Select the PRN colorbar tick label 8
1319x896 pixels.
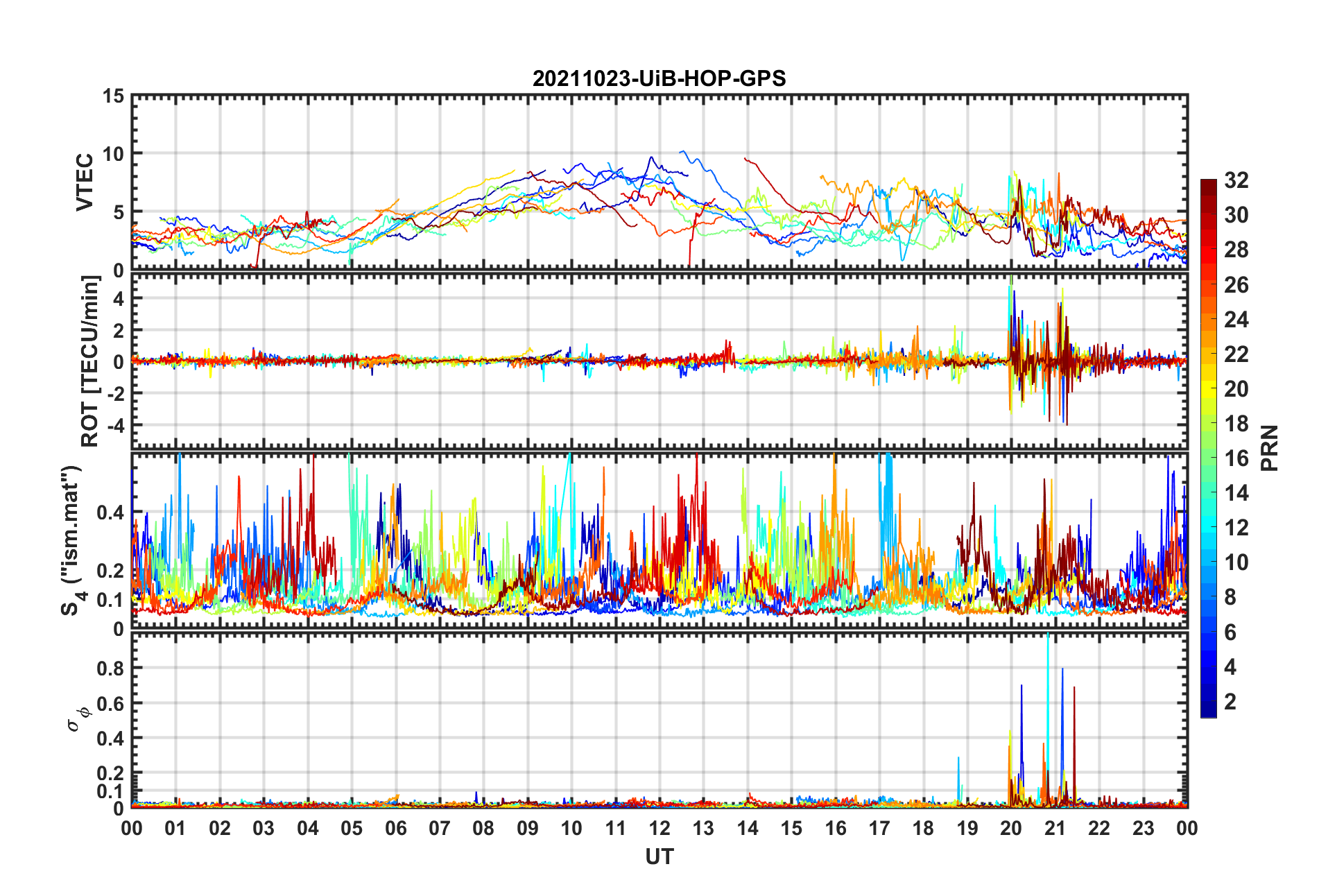tap(1230, 596)
